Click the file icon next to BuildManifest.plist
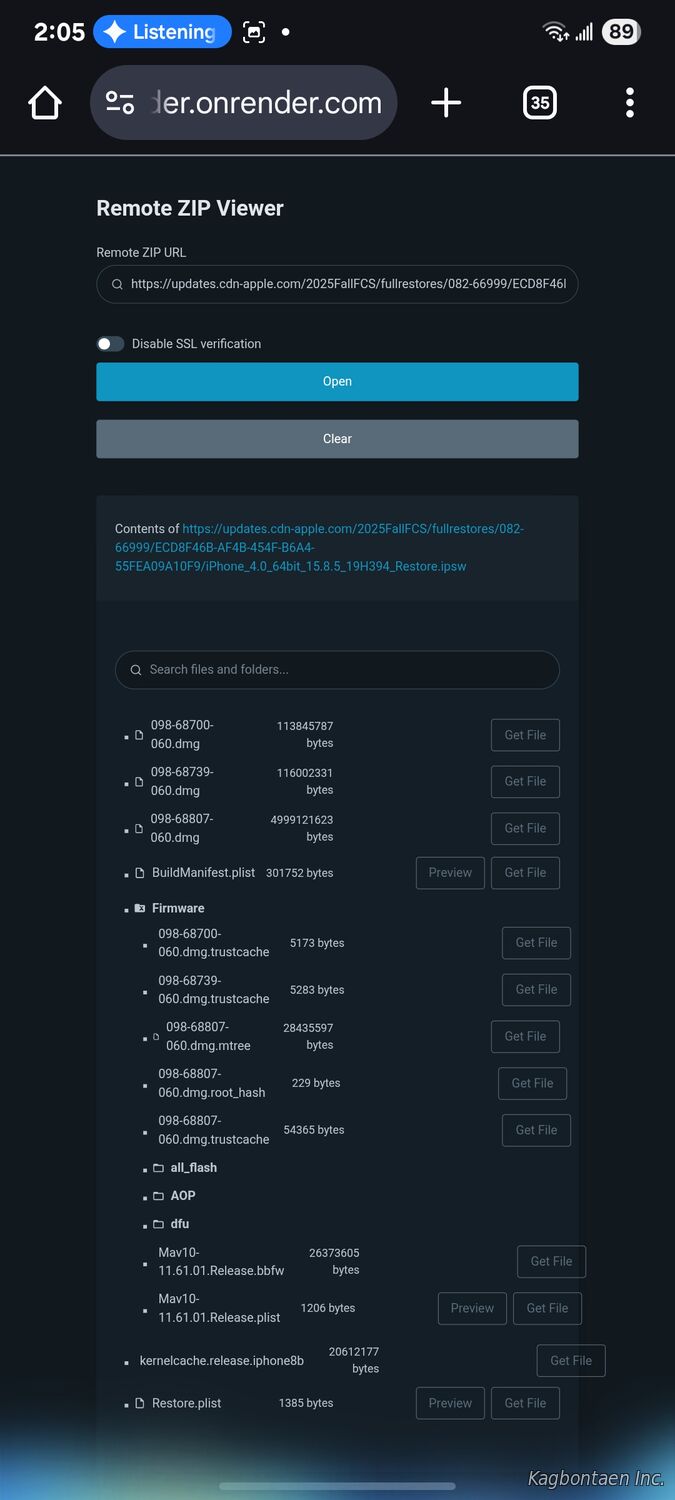This screenshot has height=1500, width=675. tap(140, 873)
